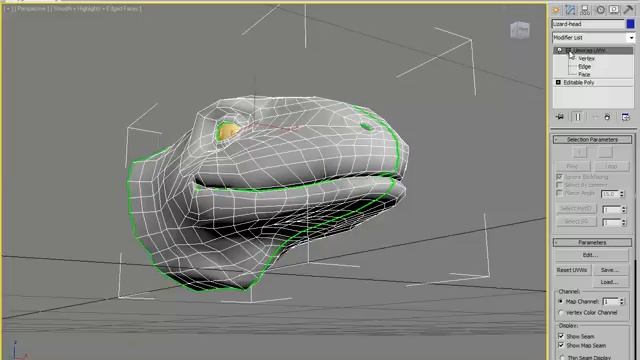Click the grayed Loop button
The height and width of the screenshot is (360, 640).
point(611,166)
